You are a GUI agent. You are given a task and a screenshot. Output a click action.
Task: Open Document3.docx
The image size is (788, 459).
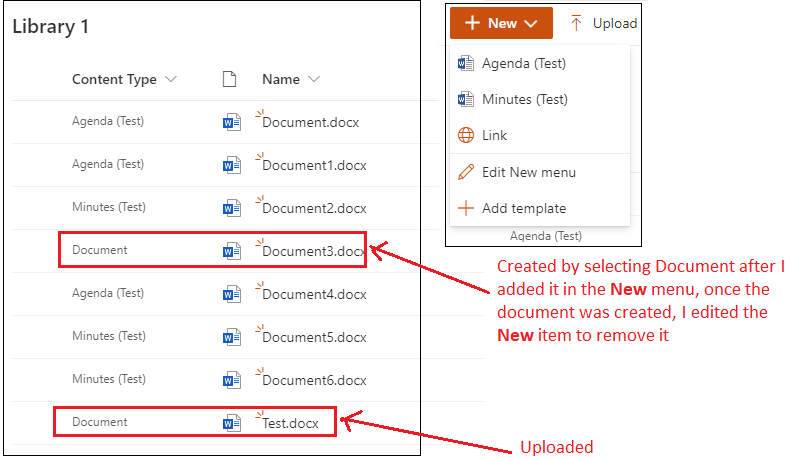[x=314, y=251]
